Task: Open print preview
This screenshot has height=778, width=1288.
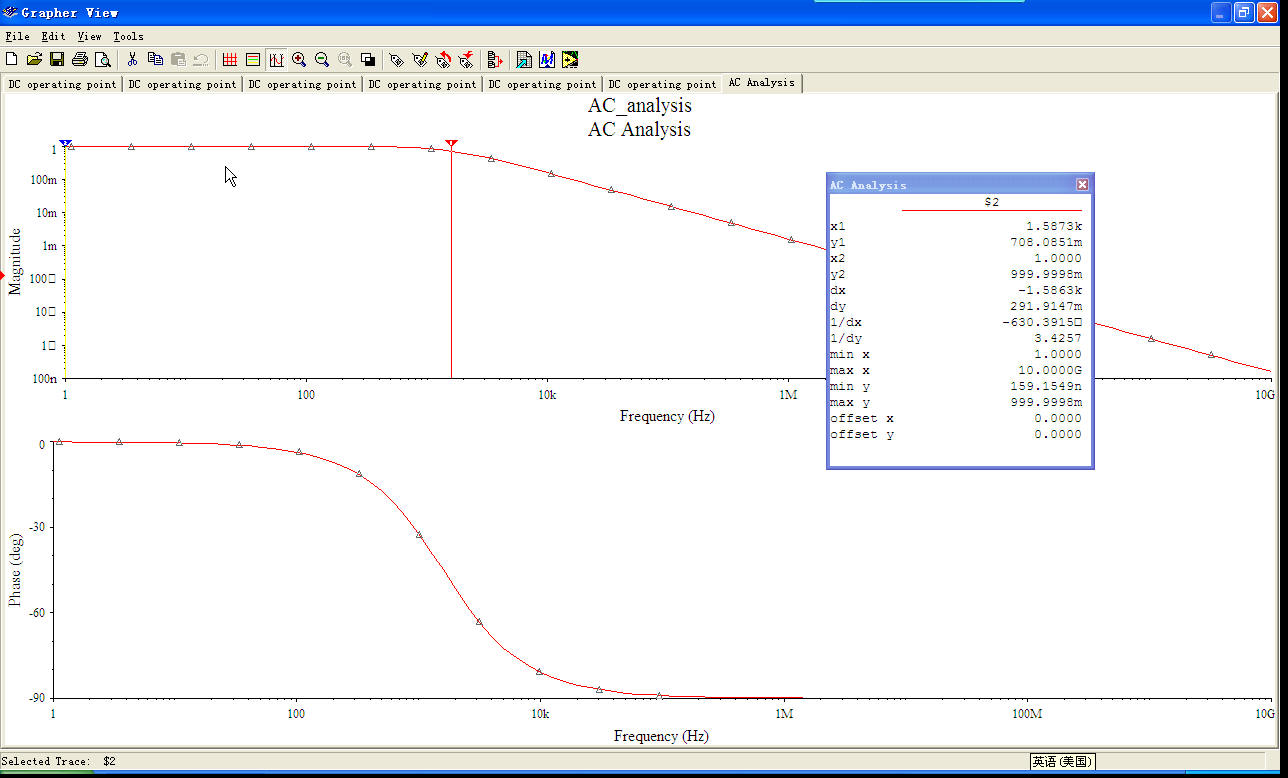Action: (x=102, y=60)
